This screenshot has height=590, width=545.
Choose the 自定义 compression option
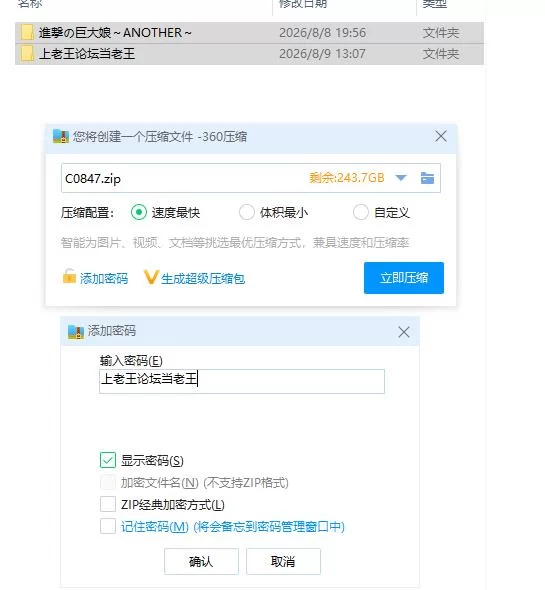point(361,212)
